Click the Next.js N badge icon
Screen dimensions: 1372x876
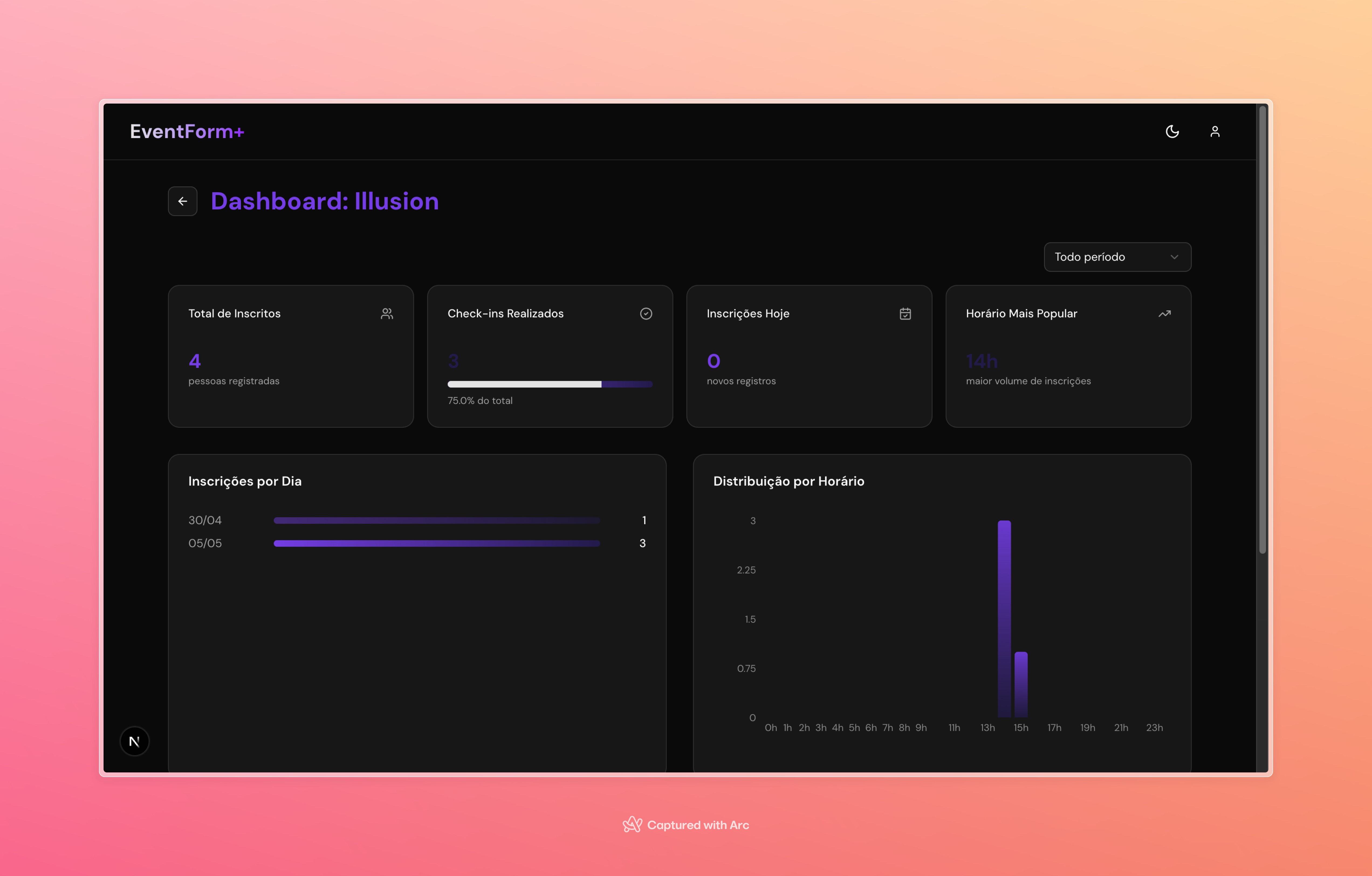pos(135,741)
